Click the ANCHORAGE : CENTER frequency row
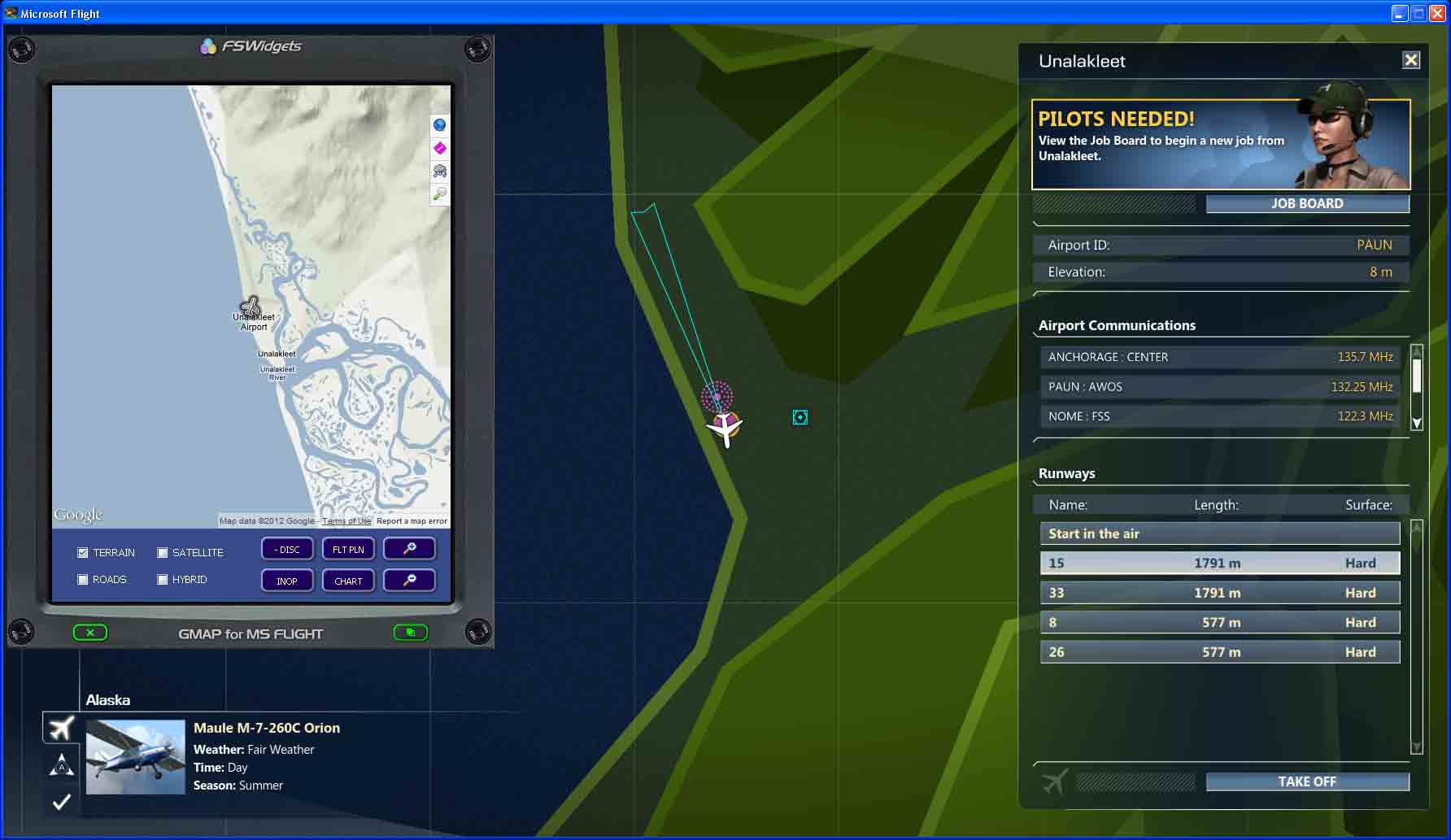Viewport: 1451px width, 840px height. tap(1220, 357)
